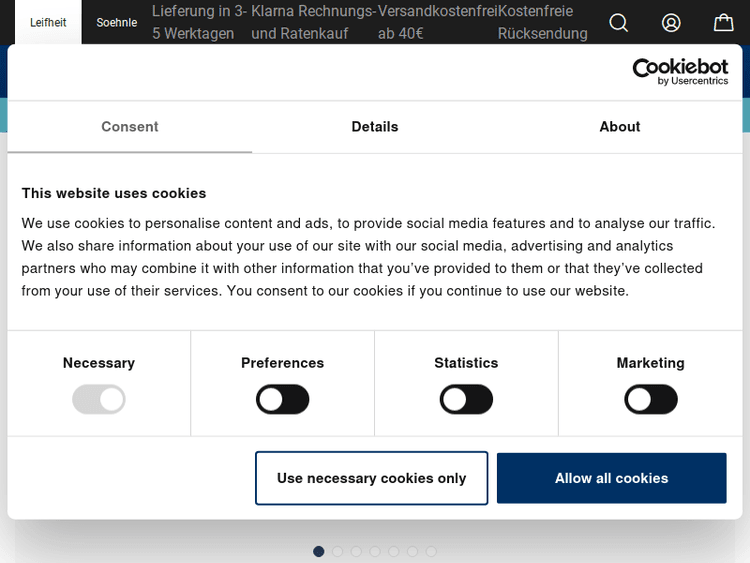Image resolution: width=750 pixels, height=563 pixels.
Task: Switch to the Leifheit brand tab
Action: [48, 22]
